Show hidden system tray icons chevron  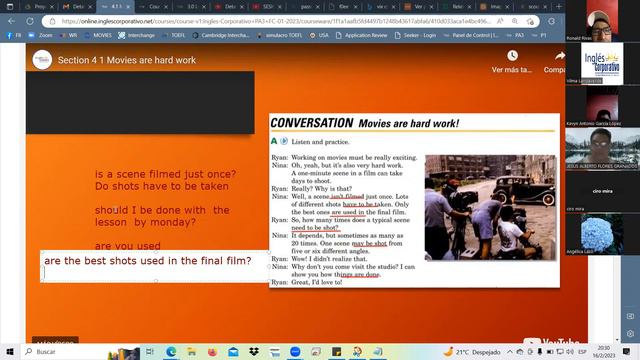(x=510, y=351)
